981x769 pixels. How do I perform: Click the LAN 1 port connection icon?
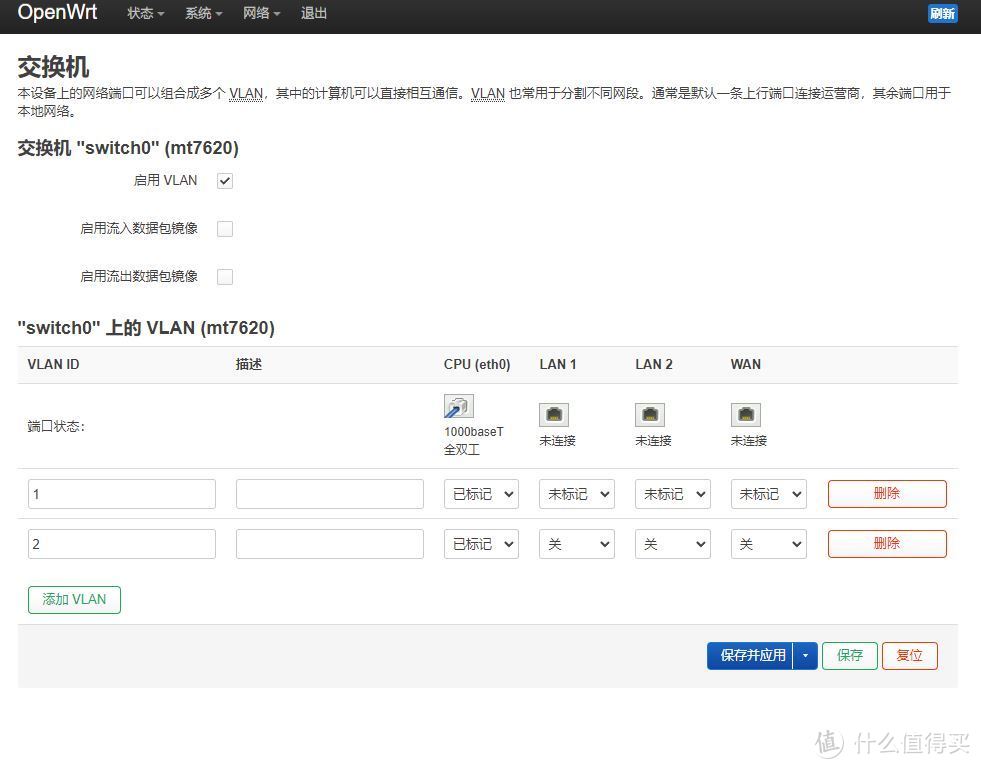(553, 412)
